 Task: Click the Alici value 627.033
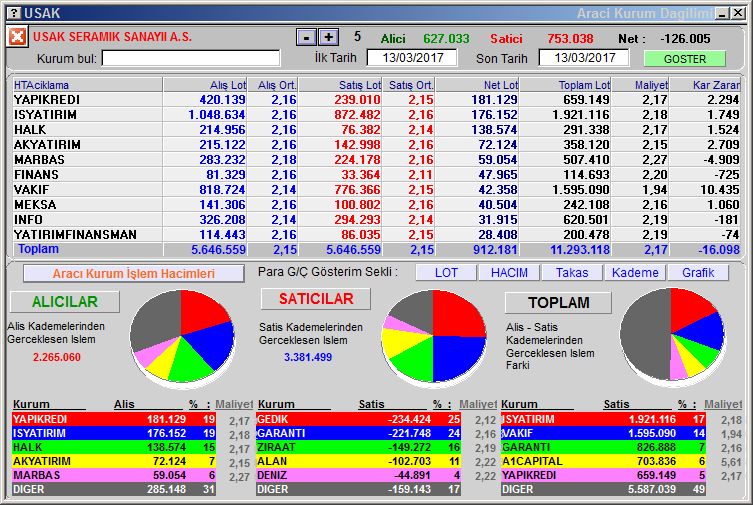pos(446,38)
